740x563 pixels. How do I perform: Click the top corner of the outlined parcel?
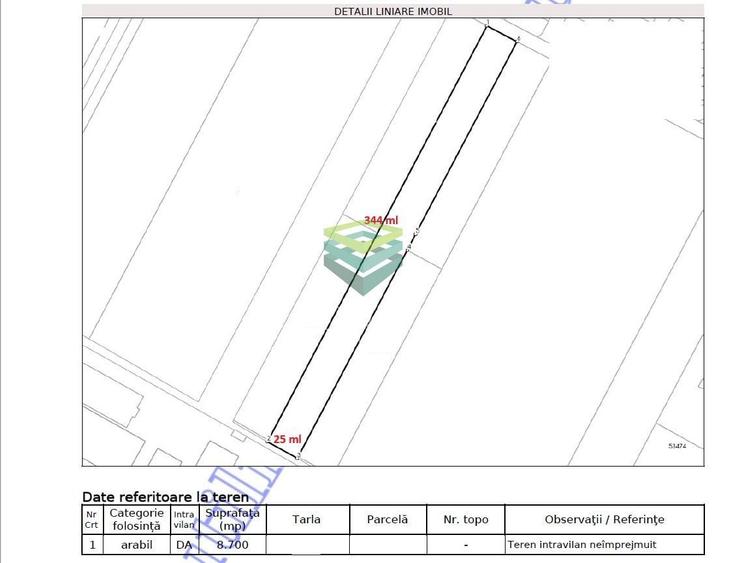pyautogui.click(x=487, y=26)
